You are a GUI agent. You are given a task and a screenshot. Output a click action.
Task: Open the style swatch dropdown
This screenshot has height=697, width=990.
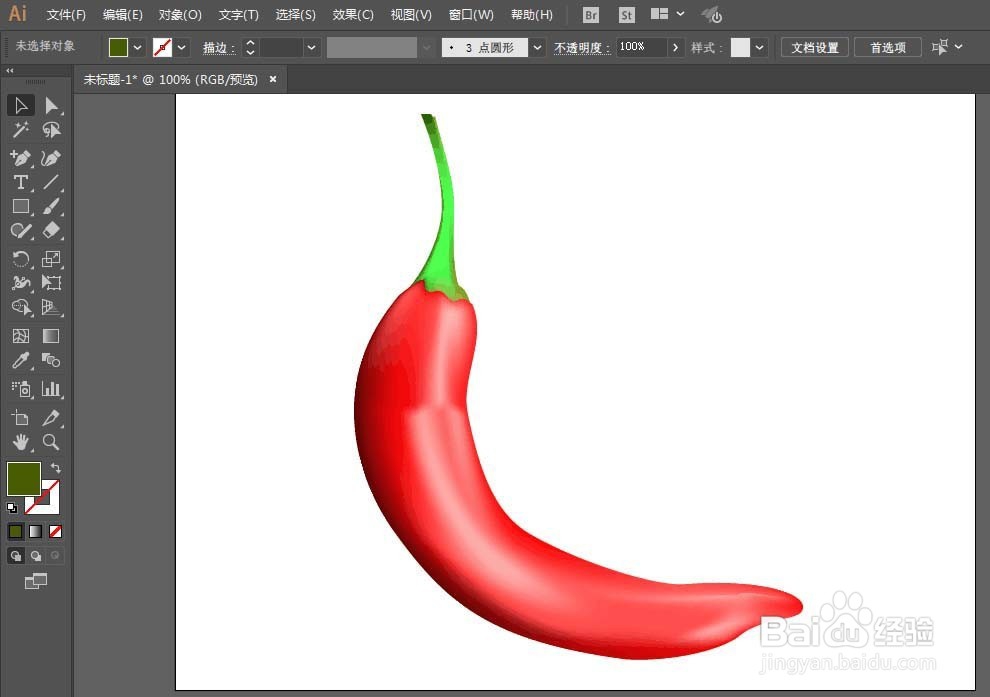tap(759, 47)
